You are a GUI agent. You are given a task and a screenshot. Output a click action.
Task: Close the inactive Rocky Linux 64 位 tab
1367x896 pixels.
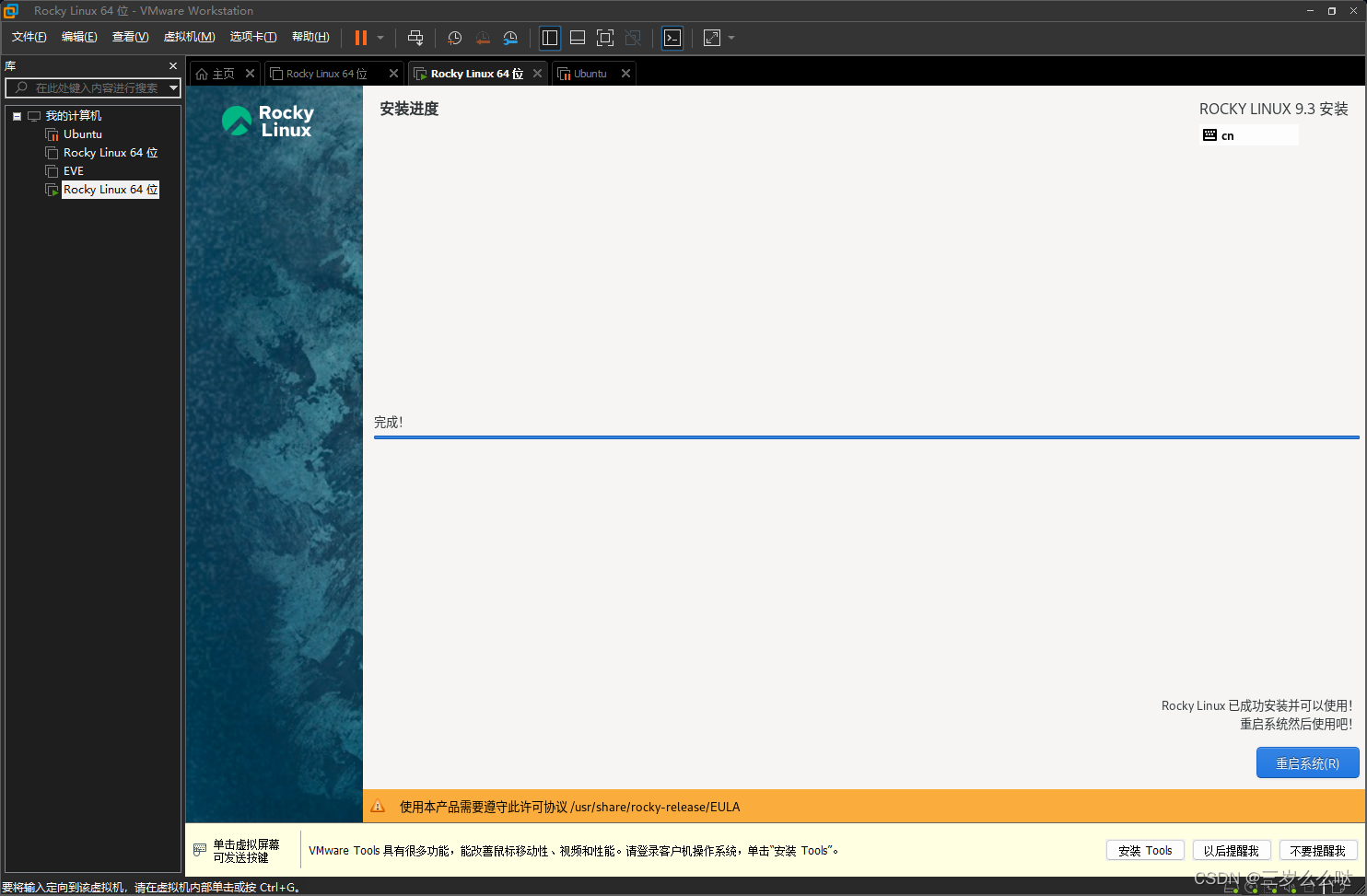point(393,74)
